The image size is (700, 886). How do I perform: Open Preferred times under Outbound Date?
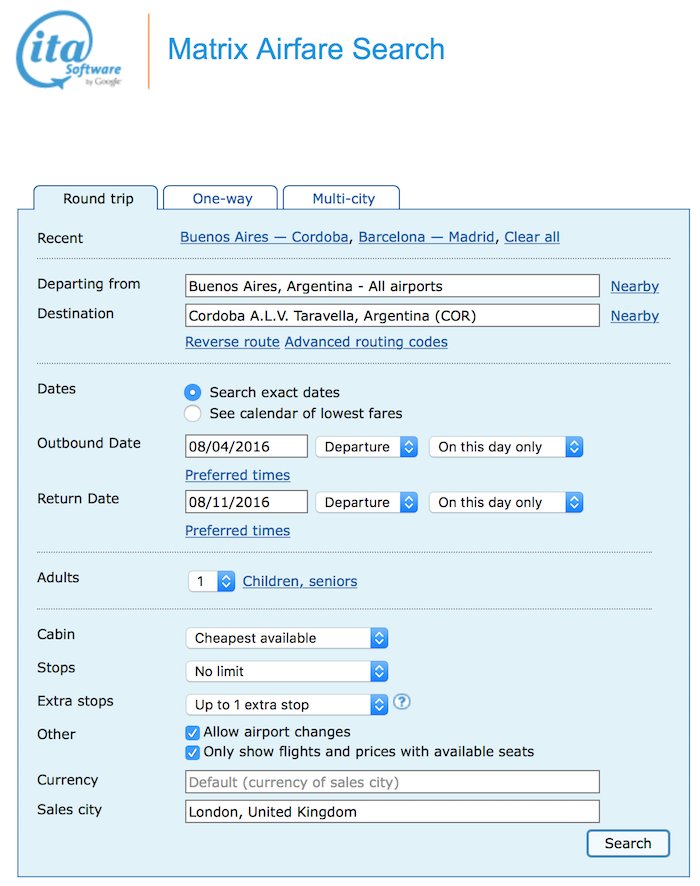(237, 475)
